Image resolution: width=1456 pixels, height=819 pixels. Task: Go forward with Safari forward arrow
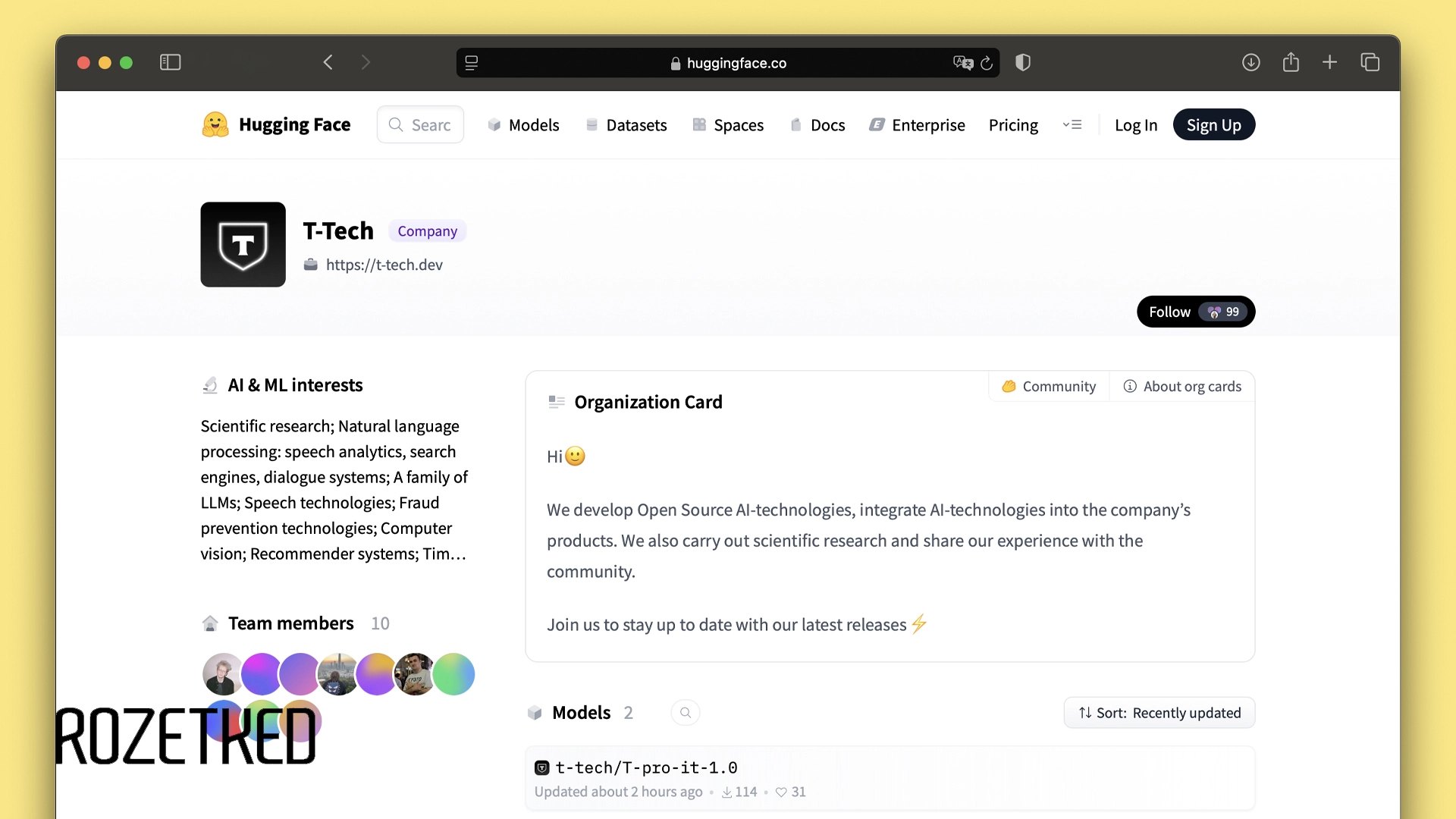tap(366, 62)
